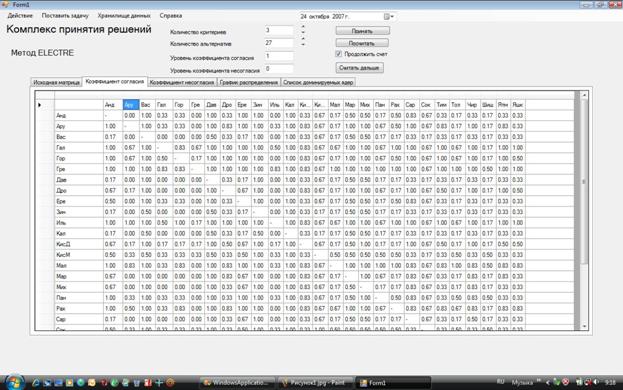Select the КисД row label
This screenshot has height=390, width=623.
click(79, 244)
